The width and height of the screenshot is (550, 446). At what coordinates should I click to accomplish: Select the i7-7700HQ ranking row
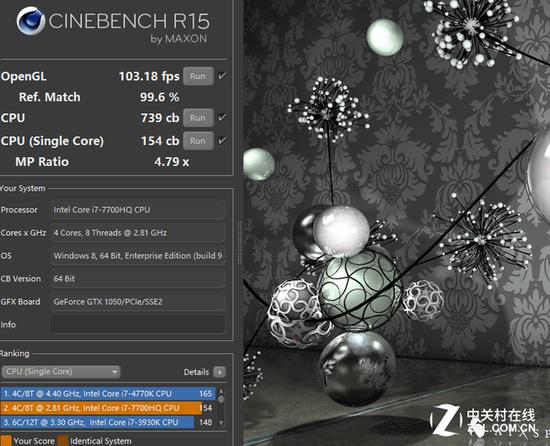coord(108,408)
